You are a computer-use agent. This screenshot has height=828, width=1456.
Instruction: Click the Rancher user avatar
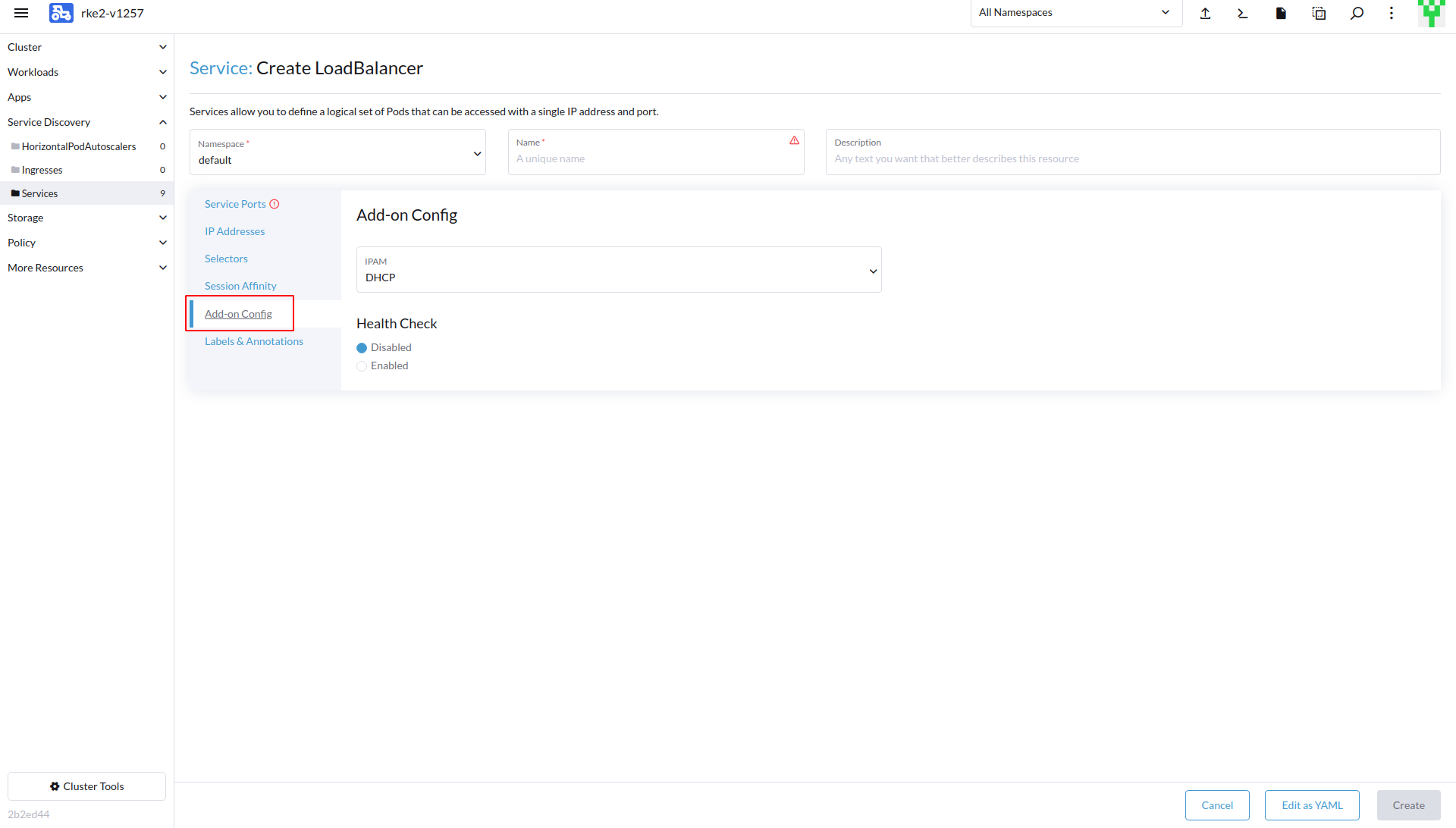[x=1430, y=13]
